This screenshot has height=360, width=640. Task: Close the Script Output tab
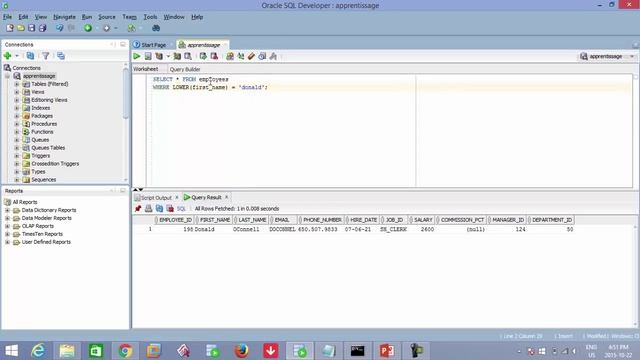coord(177,197)
